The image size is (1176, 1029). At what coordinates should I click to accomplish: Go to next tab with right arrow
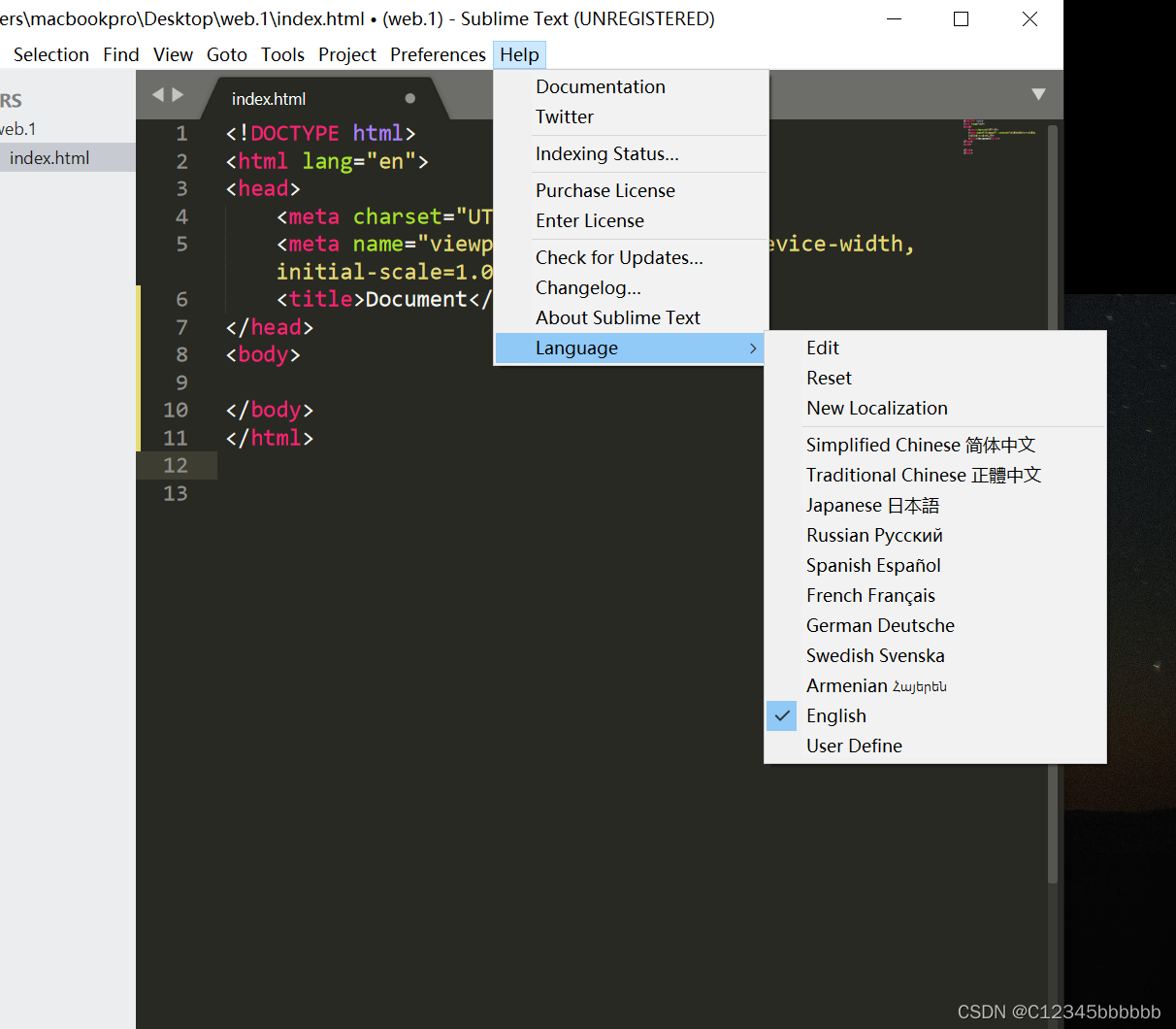tap(178, 95)
